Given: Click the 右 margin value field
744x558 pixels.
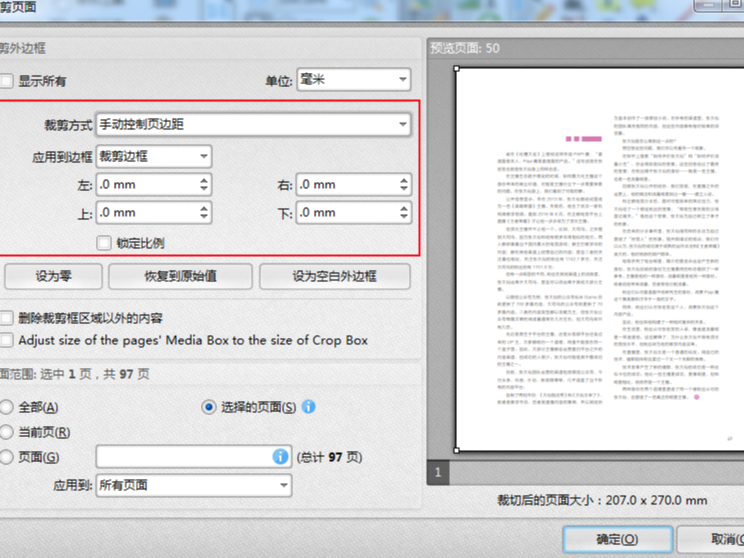Looking at the screenshot, I should click(x=347, y=185).
